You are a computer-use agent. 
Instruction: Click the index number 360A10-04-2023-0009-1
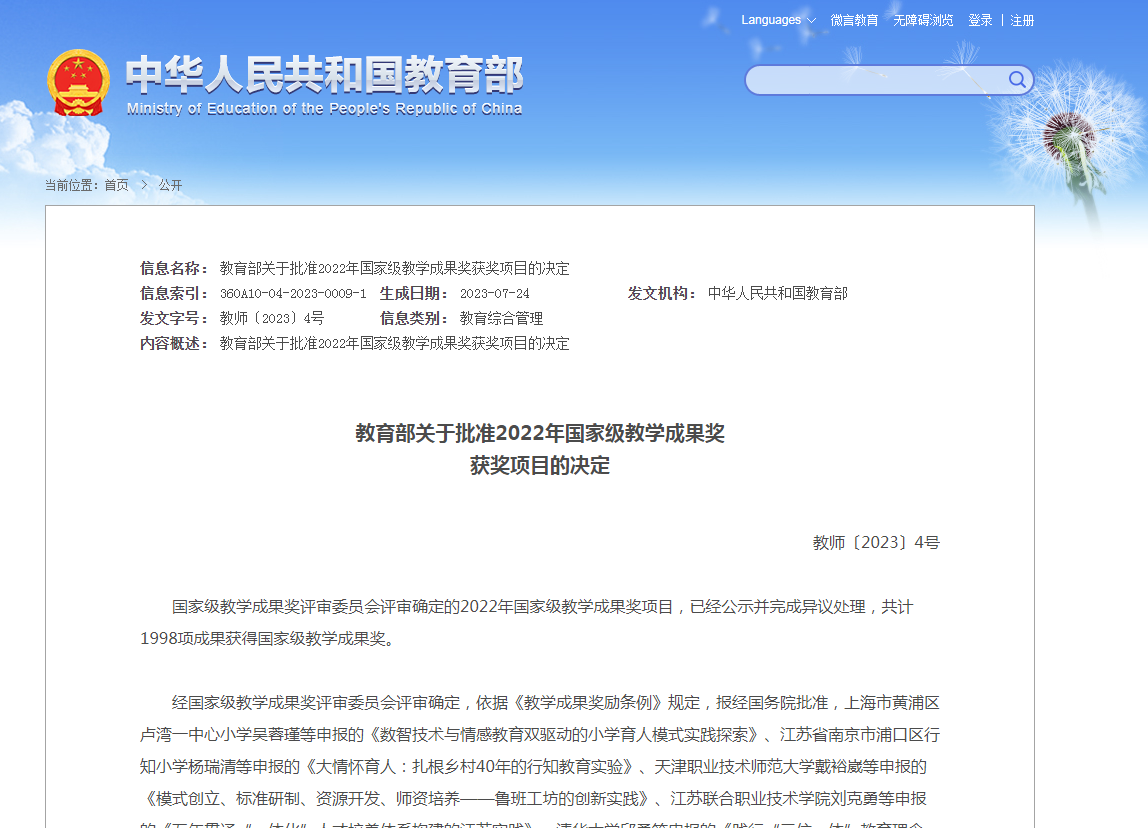tap(293, 294)
